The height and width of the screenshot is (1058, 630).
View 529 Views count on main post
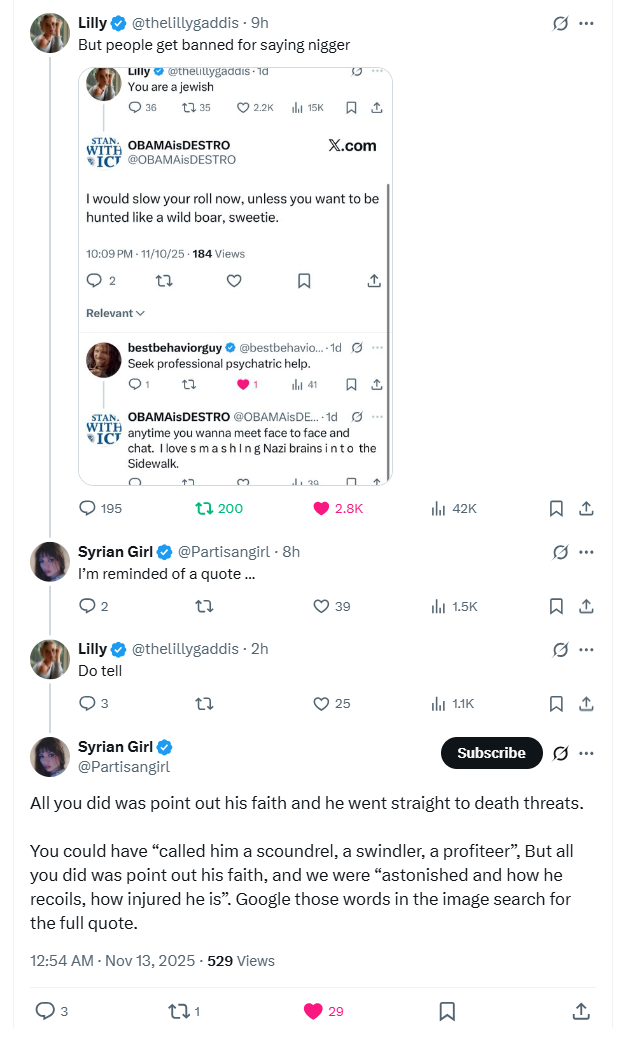tap(240, 960)
